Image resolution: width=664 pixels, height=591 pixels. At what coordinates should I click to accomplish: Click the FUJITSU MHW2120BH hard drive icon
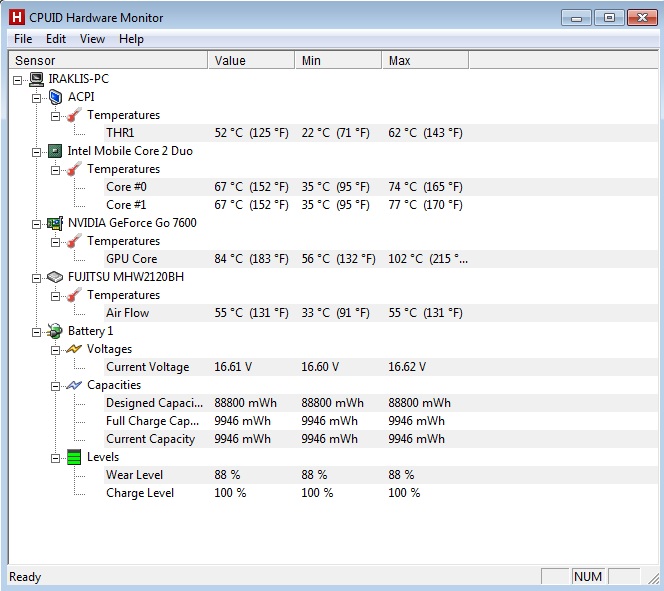point(56,277)
